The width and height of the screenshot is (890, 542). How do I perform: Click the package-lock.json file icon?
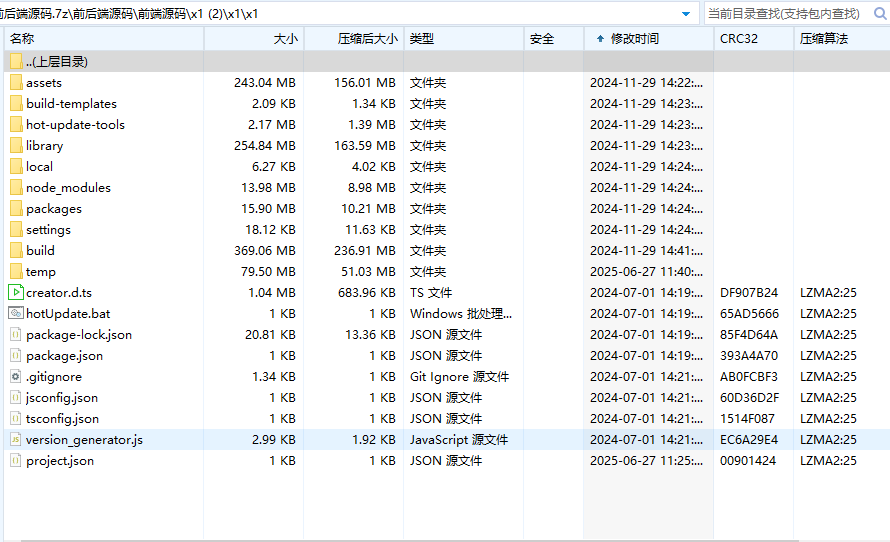(15, 335)
